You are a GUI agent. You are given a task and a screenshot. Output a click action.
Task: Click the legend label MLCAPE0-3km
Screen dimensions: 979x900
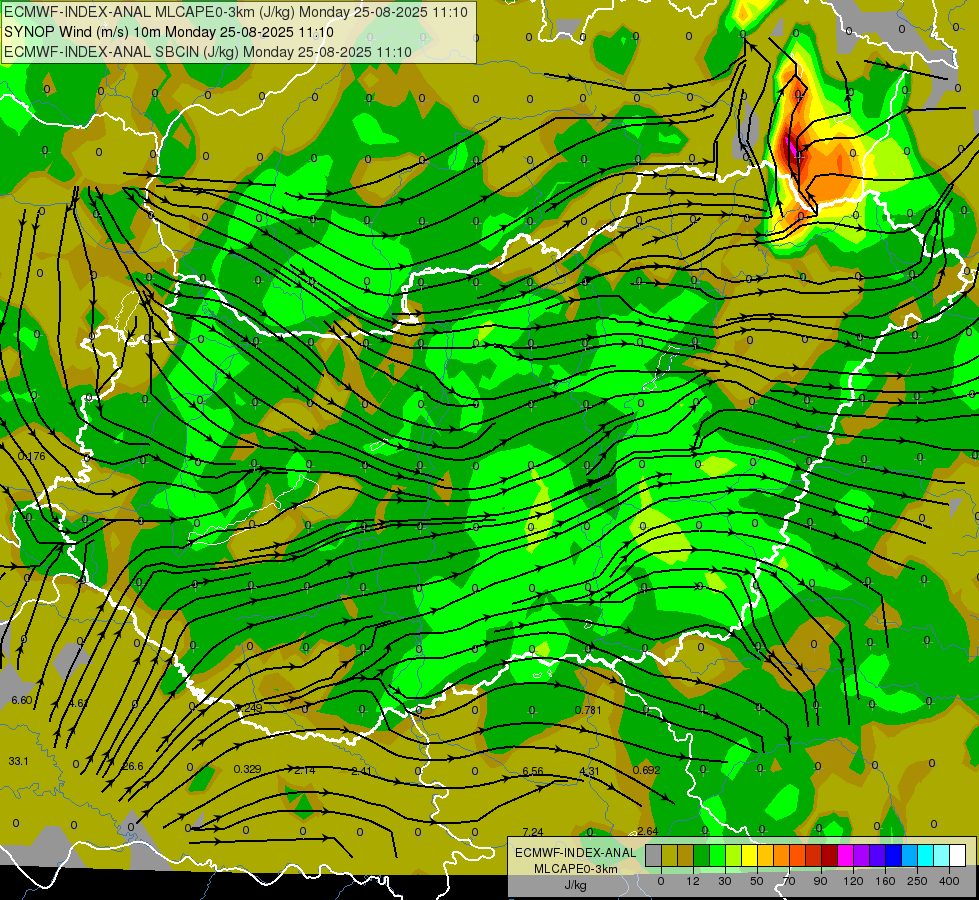tap(575, 869)
